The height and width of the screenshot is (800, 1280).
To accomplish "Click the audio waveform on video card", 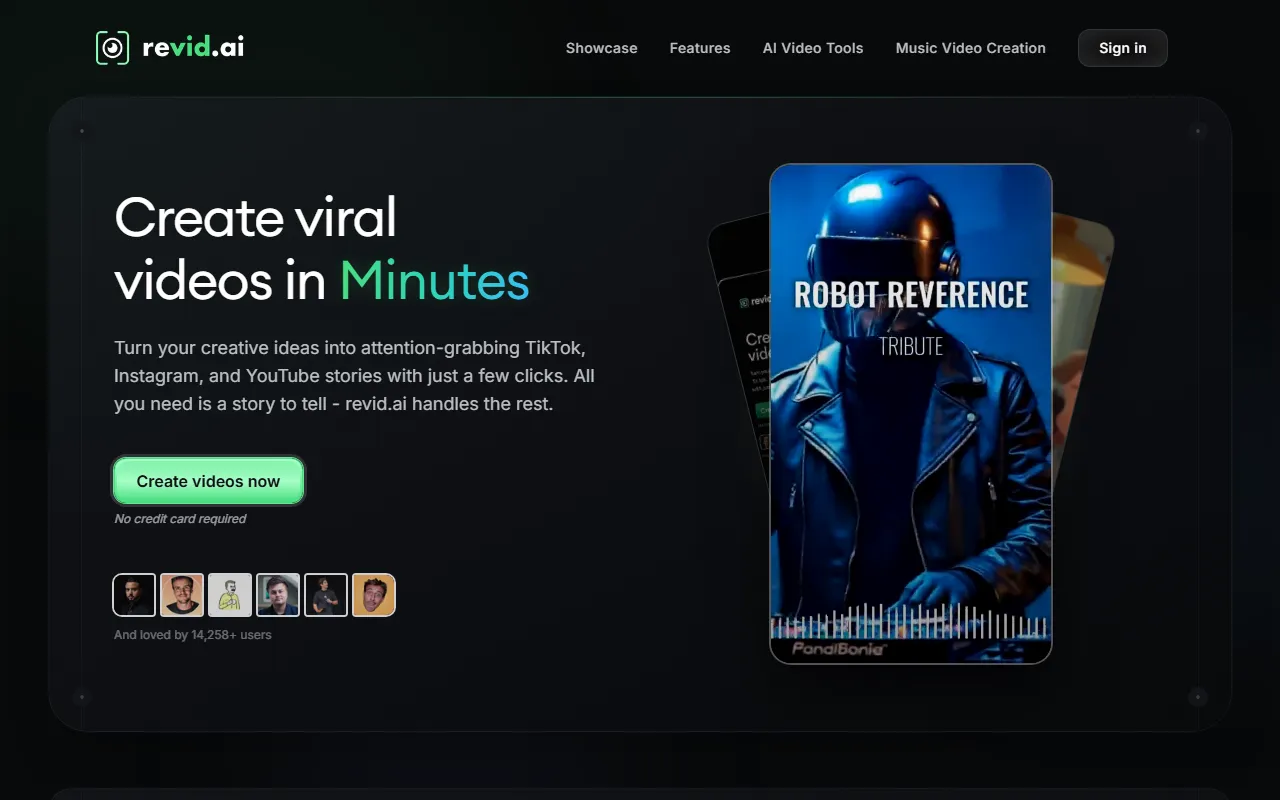I will [910, 622].
